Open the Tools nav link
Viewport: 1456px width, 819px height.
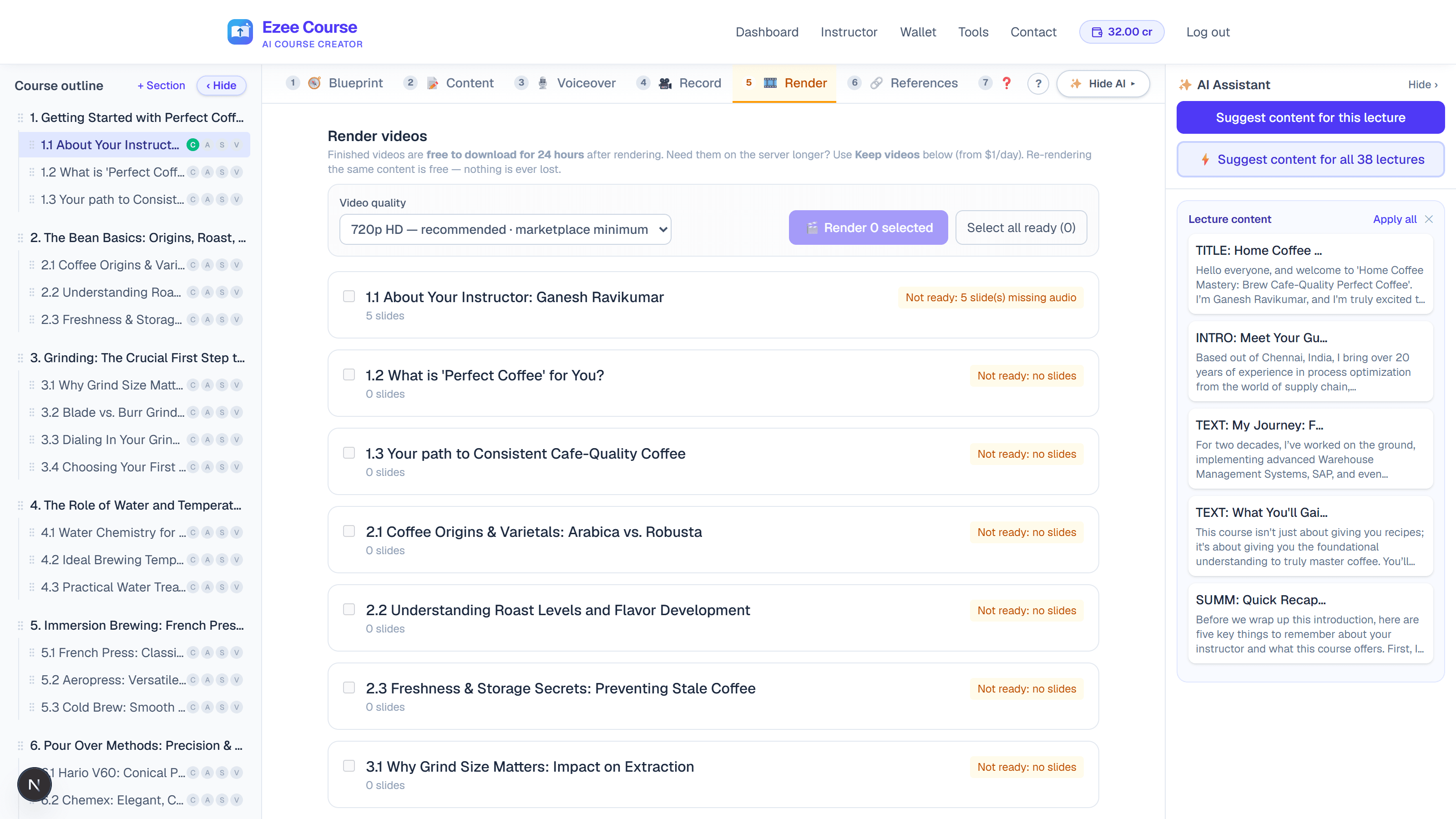(x=973, y=32)
